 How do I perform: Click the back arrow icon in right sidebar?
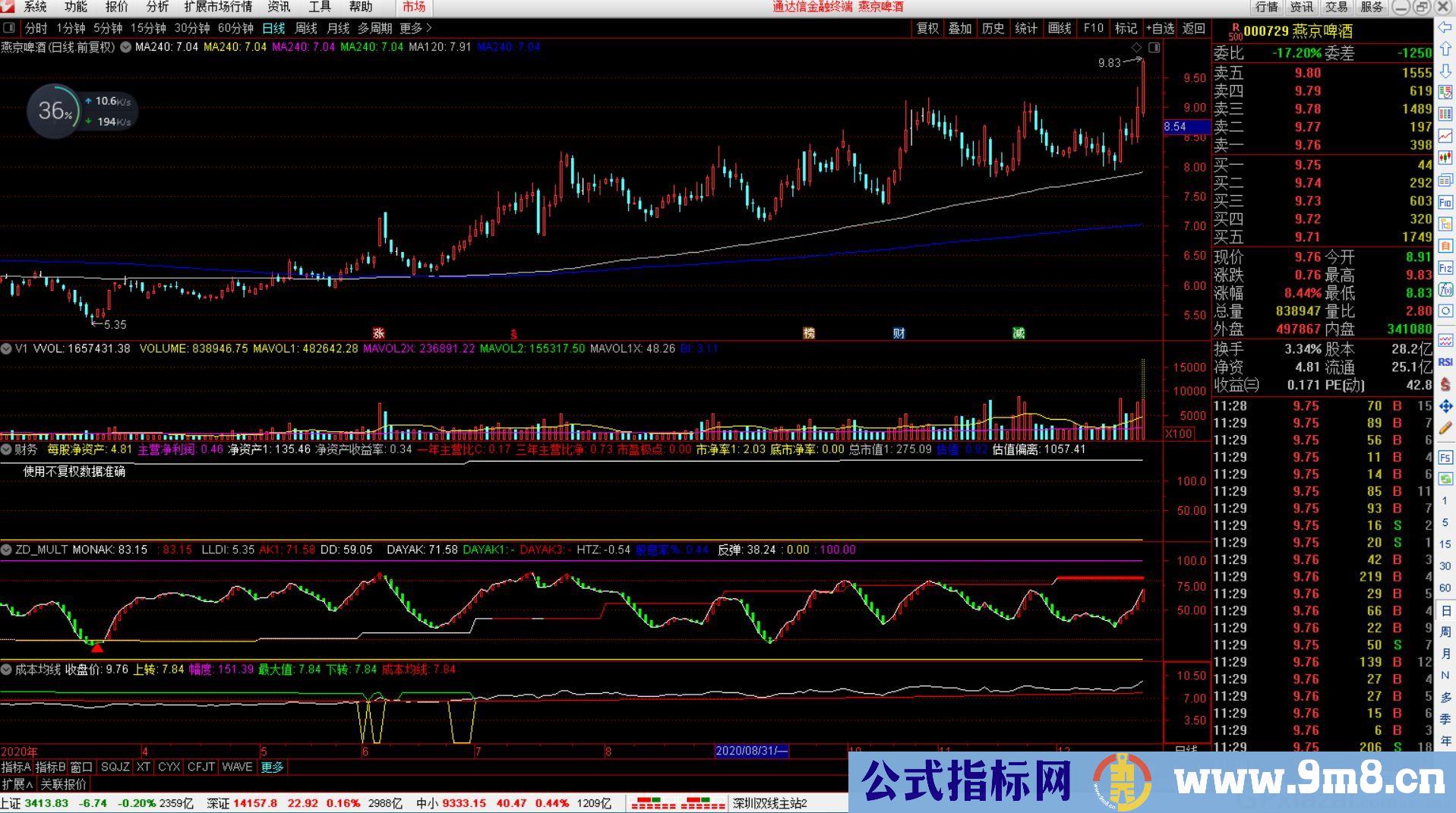[1445, 27]
